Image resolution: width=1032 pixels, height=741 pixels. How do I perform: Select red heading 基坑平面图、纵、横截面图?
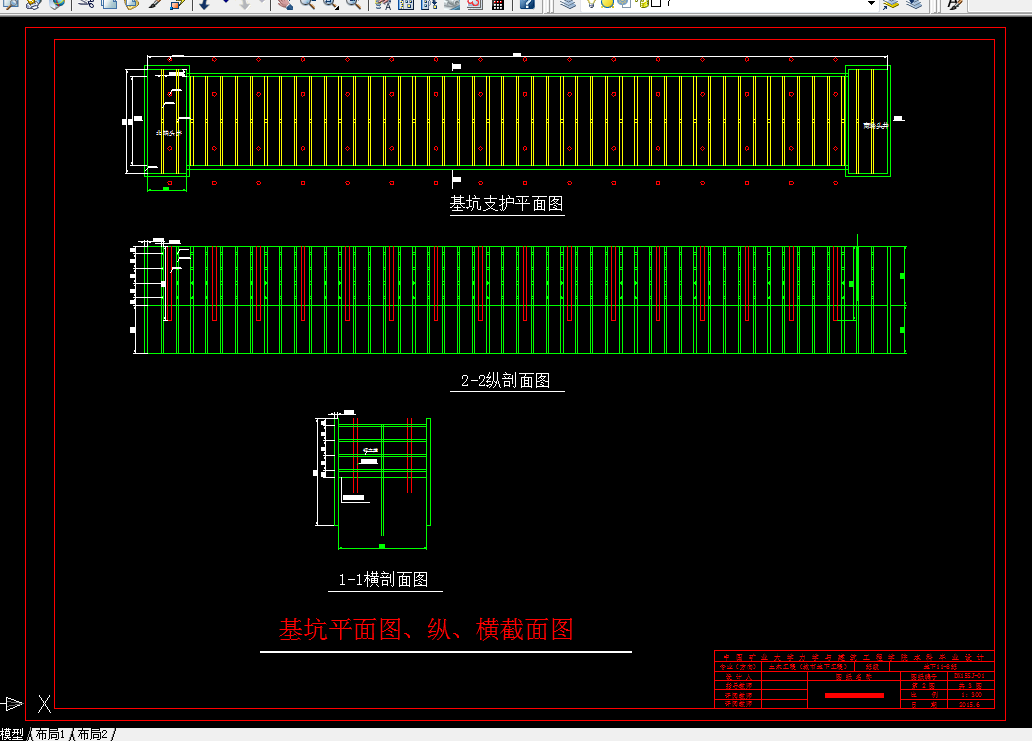coord(426,630)
